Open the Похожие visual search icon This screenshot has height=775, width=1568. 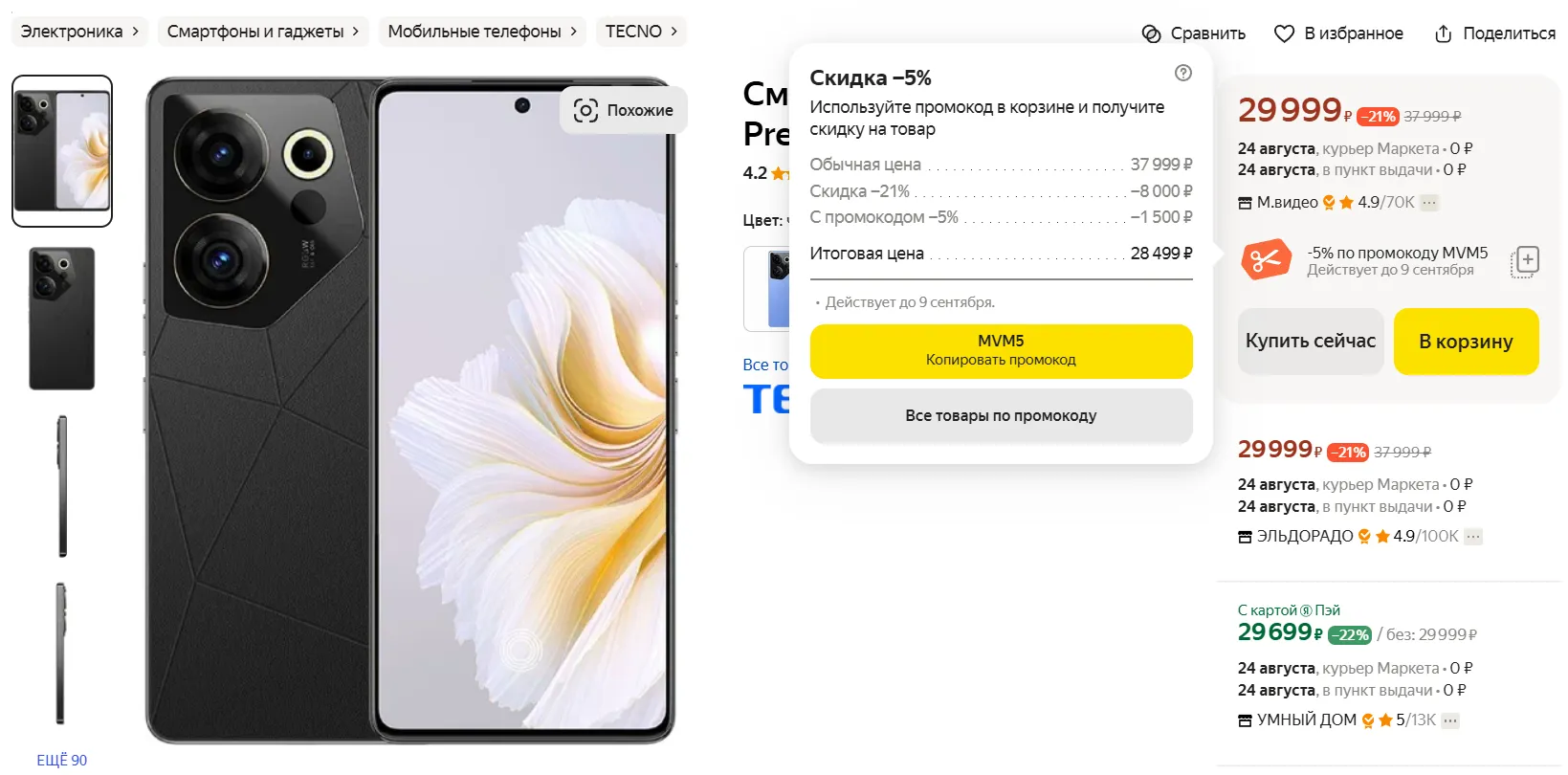pyautogui.click(x=585, y=110)
